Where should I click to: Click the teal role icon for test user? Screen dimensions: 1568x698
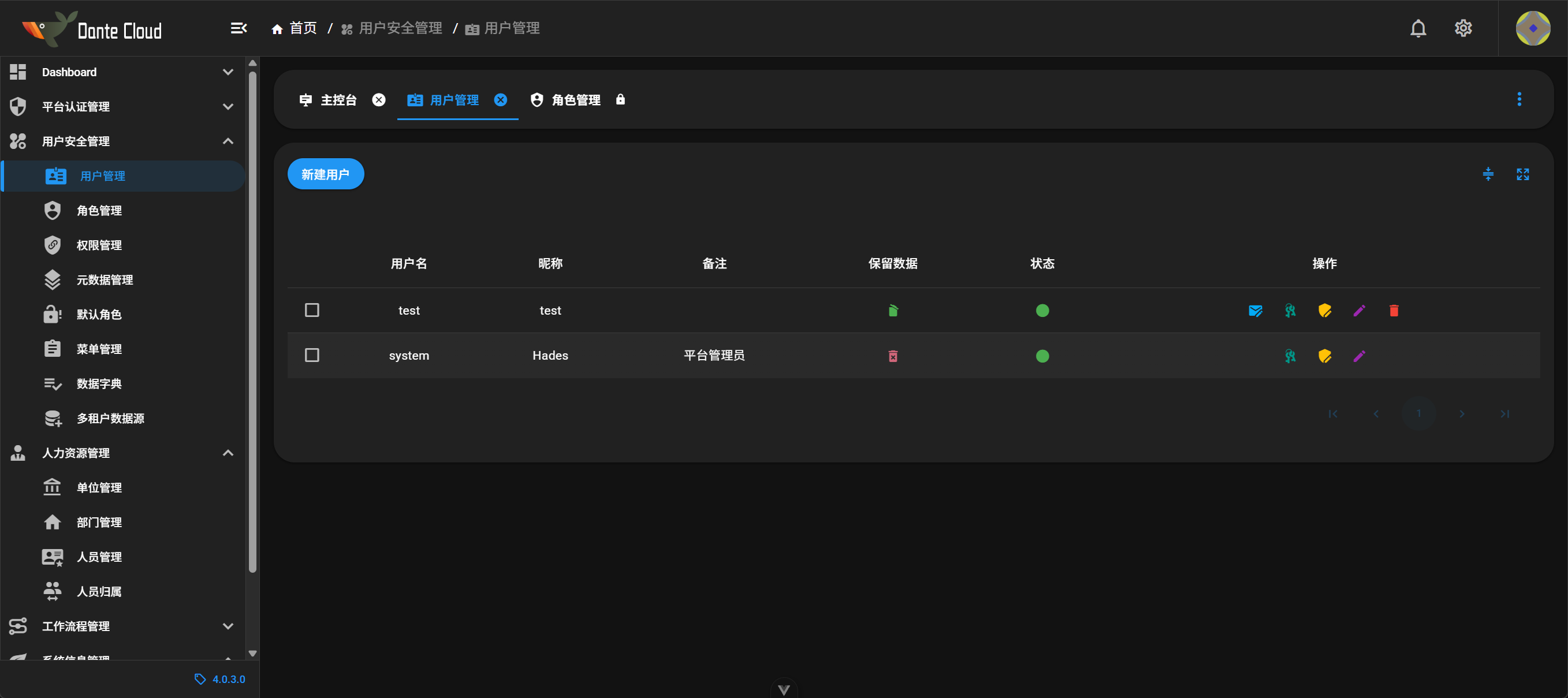pos(1289,311)
